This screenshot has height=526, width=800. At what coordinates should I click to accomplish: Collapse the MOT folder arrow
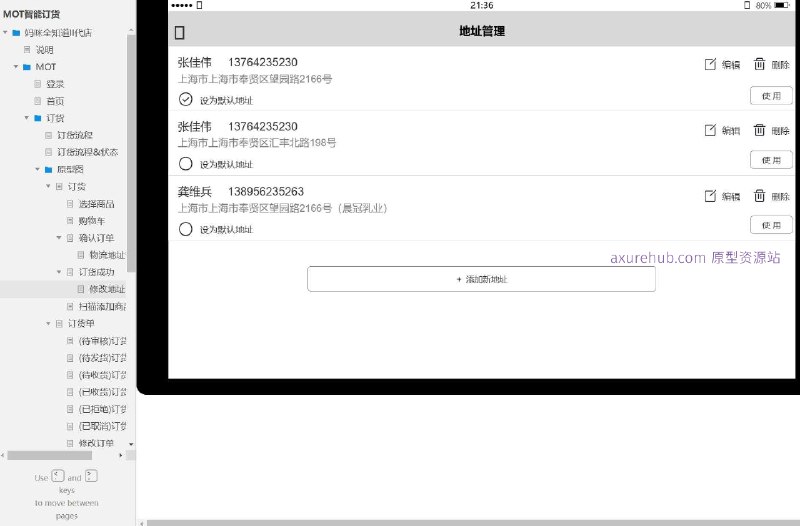[x=16, y=67]
